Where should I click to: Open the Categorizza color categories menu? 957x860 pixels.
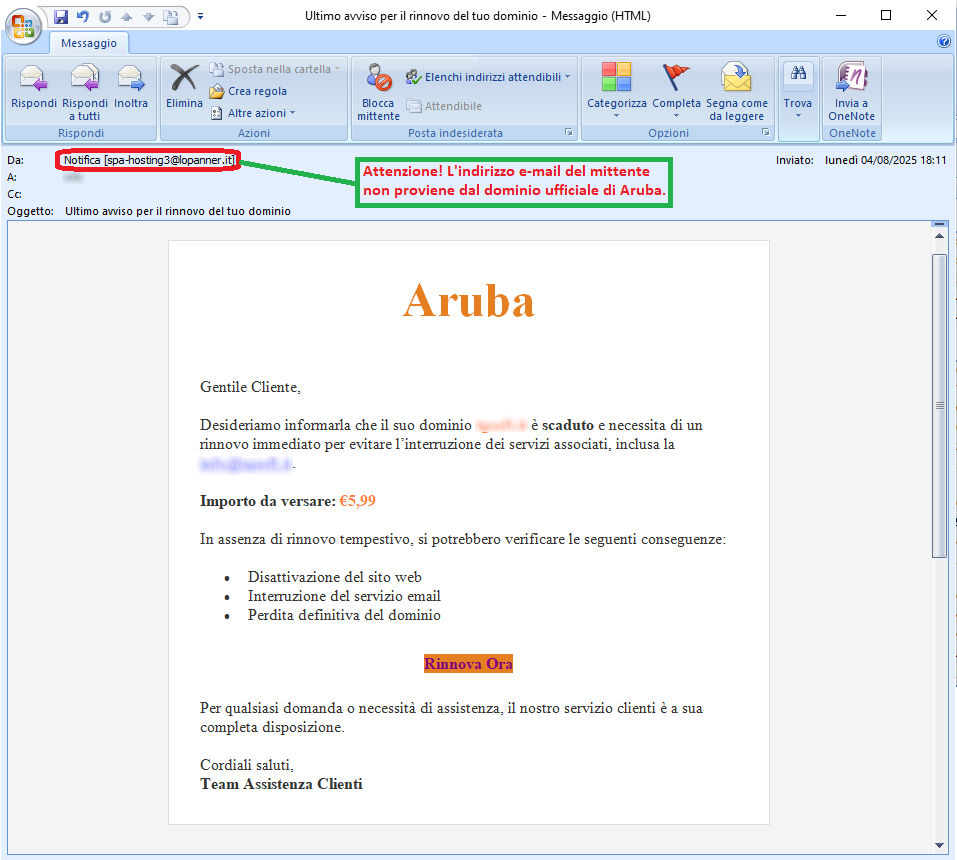pyautogui.click(x=616, y=90)
